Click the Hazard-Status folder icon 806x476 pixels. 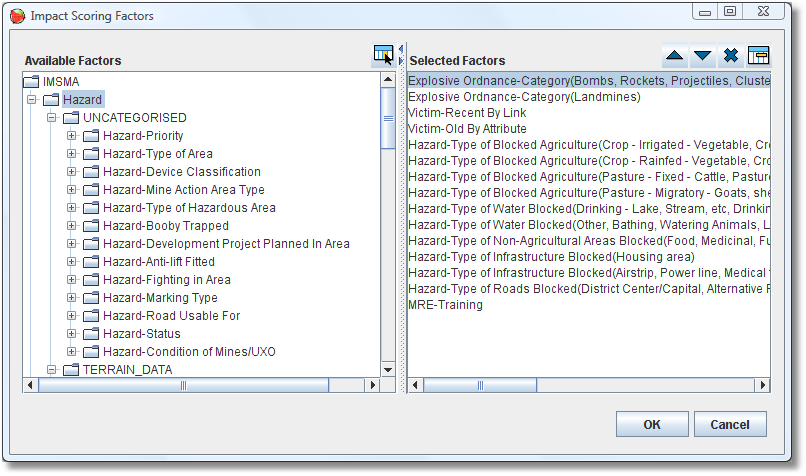tap(91, 334)
